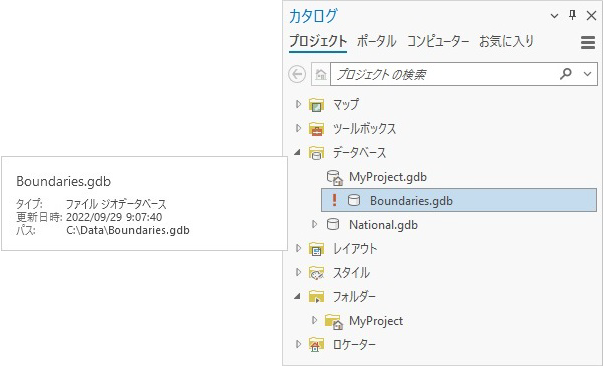This screenshot has width=603, height=366.
Task: Collapse the データベース node
Action: tap(297, 153)
